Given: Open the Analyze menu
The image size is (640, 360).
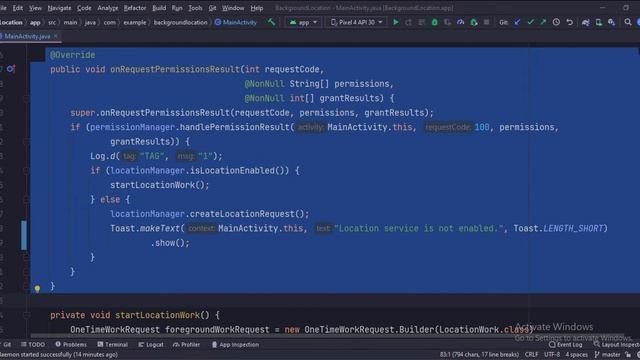Looking at the screenshot, I should 108,8.
